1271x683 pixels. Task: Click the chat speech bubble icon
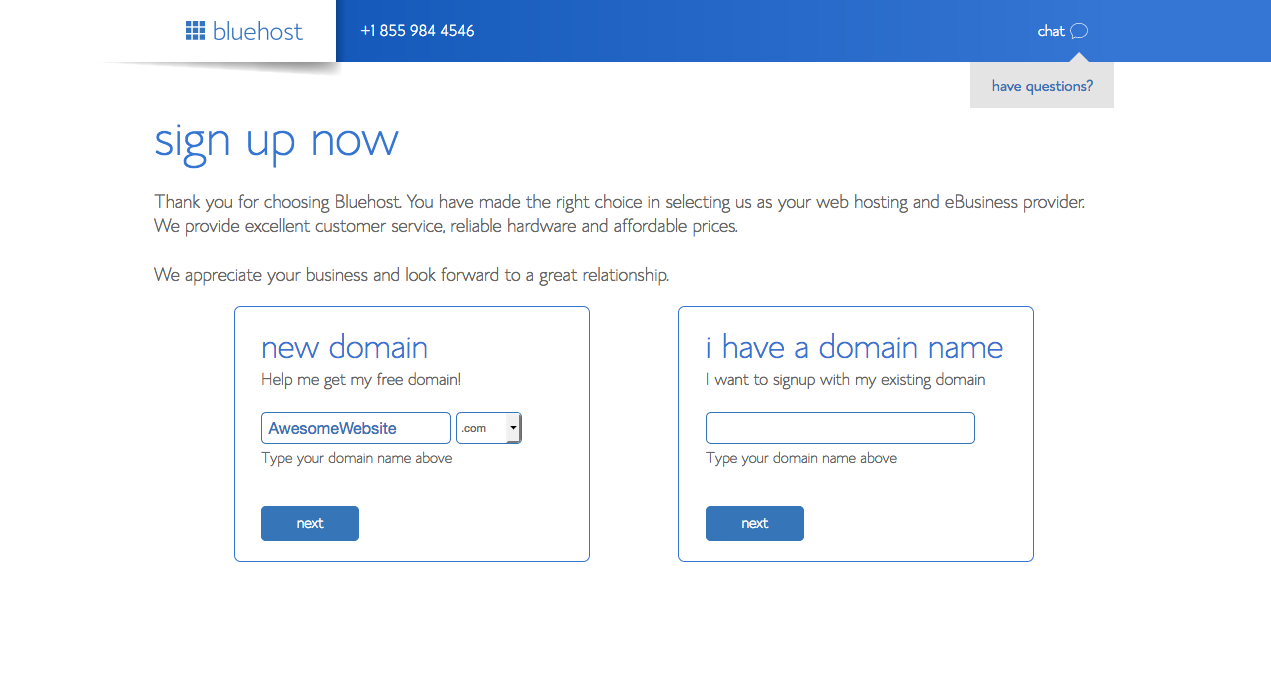coord(1079,31)
